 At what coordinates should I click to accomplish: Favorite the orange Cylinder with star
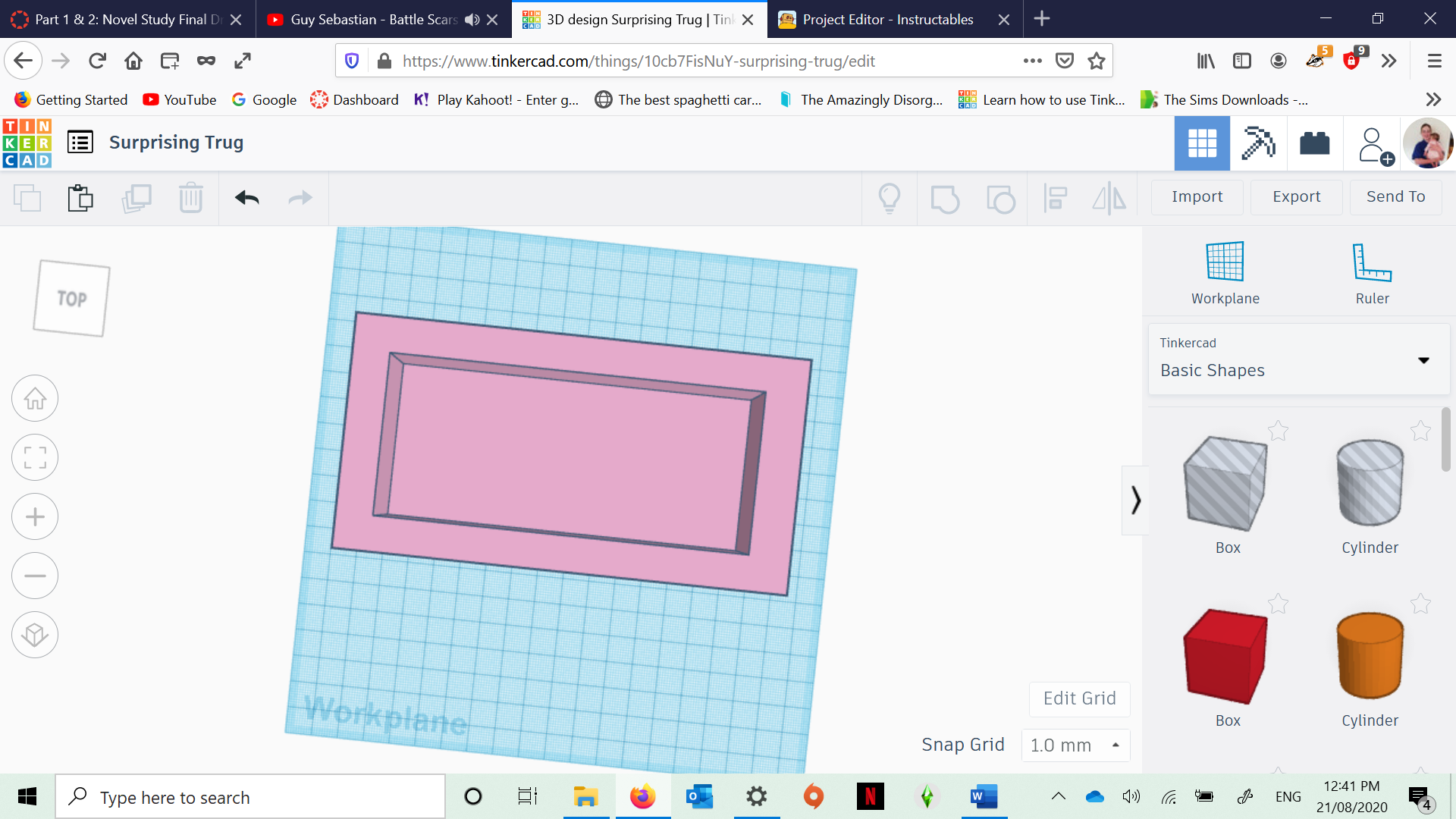pos(1420,604)
